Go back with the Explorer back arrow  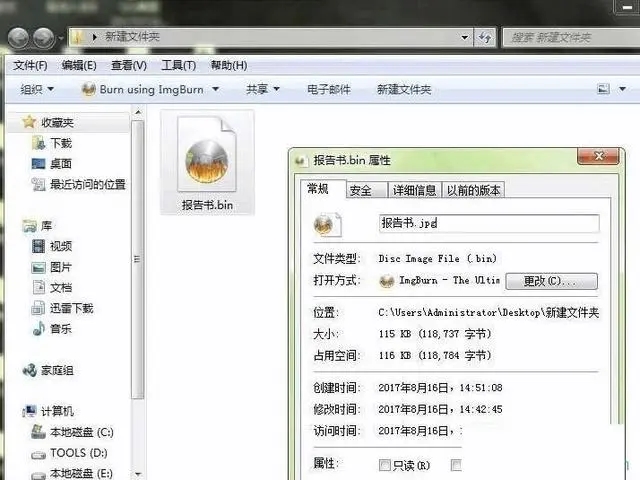pyautogui.click(x=18, y=38)
